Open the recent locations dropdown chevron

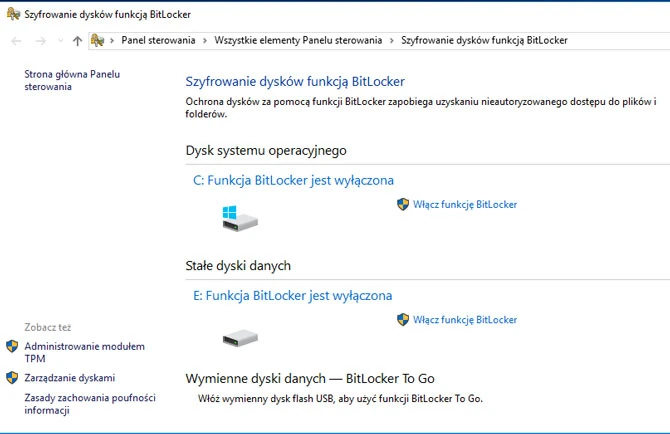coord(61,41)
